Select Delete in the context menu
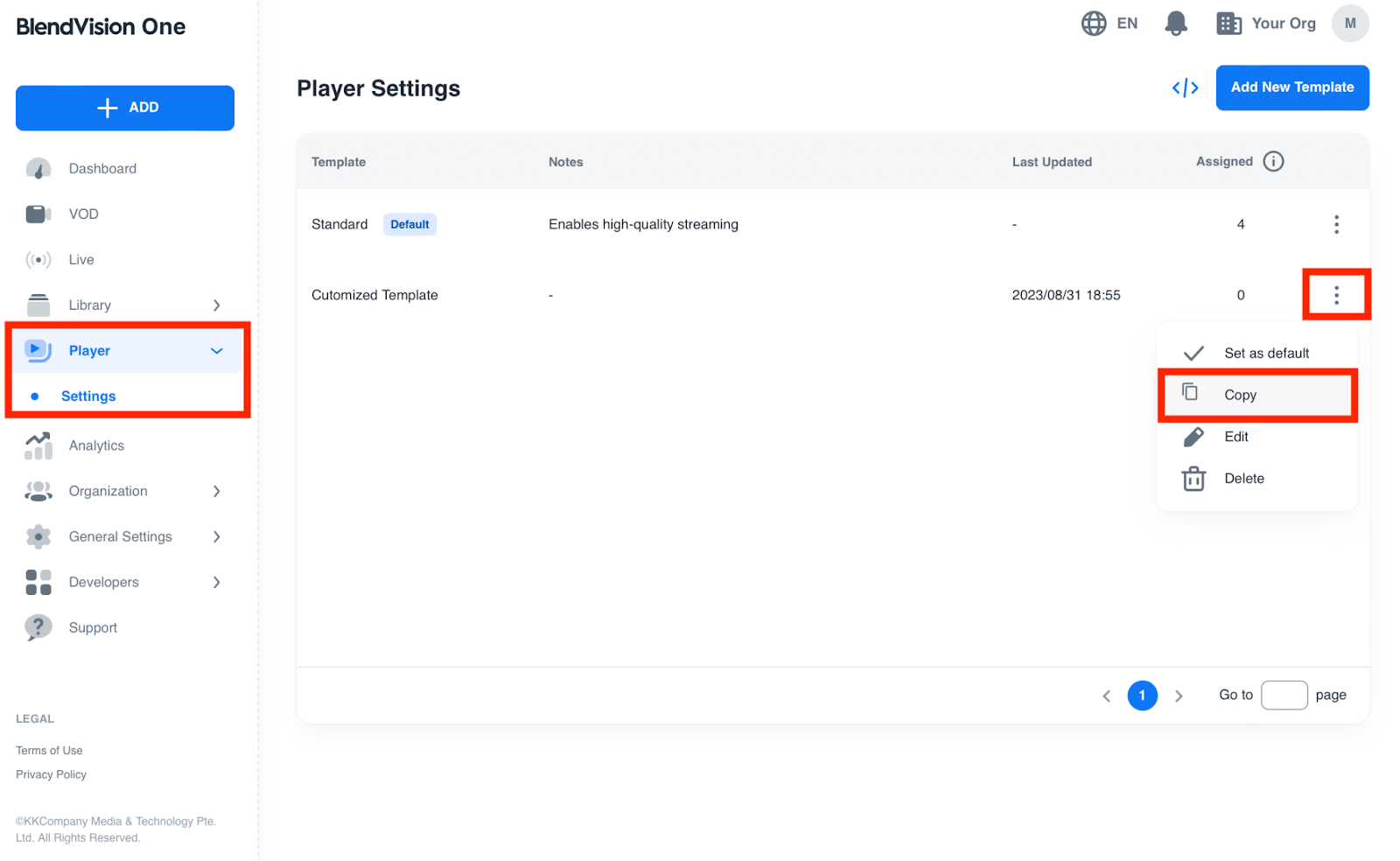1400x861 pixels. pyautogui.click(x=1243, y=479)
